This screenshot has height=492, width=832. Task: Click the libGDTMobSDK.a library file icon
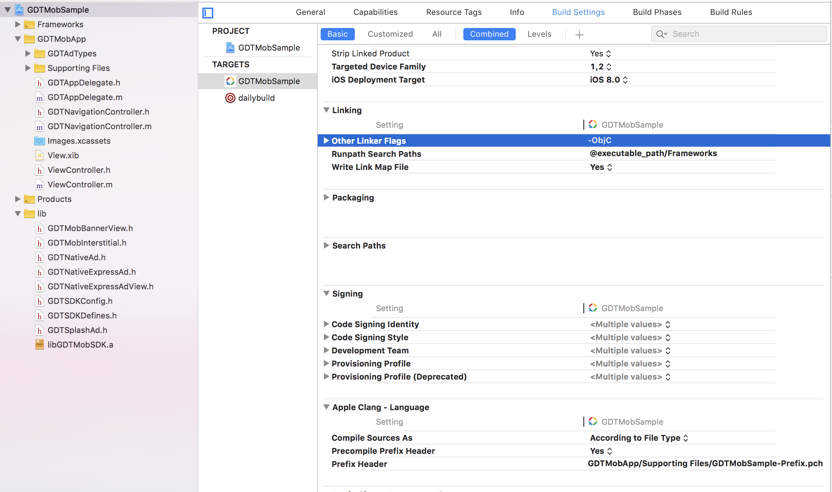click(39, 344)
